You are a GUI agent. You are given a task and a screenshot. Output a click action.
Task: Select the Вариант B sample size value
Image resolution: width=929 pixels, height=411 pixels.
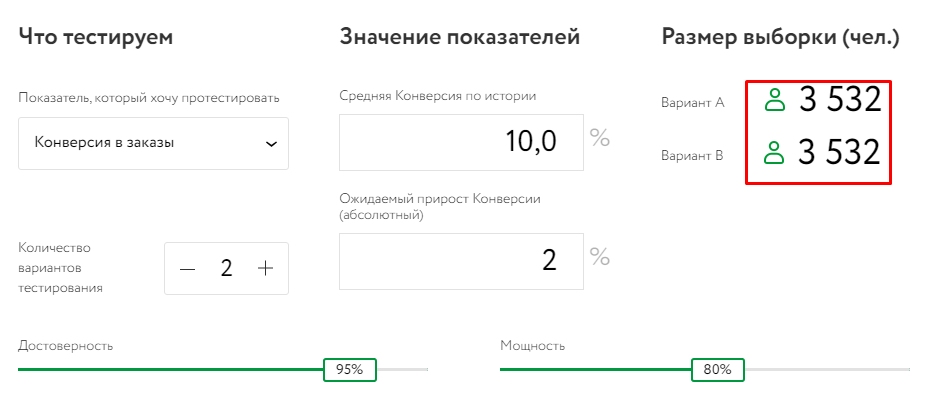839,153
